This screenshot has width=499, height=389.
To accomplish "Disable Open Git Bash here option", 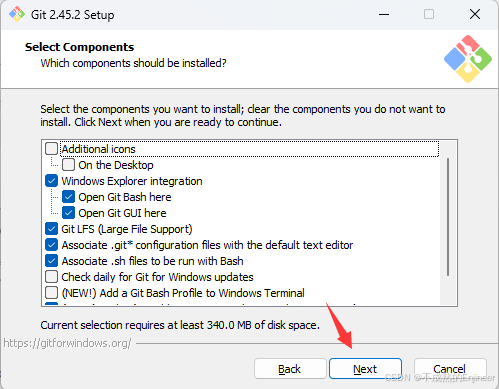I will [x=68, y=197].
